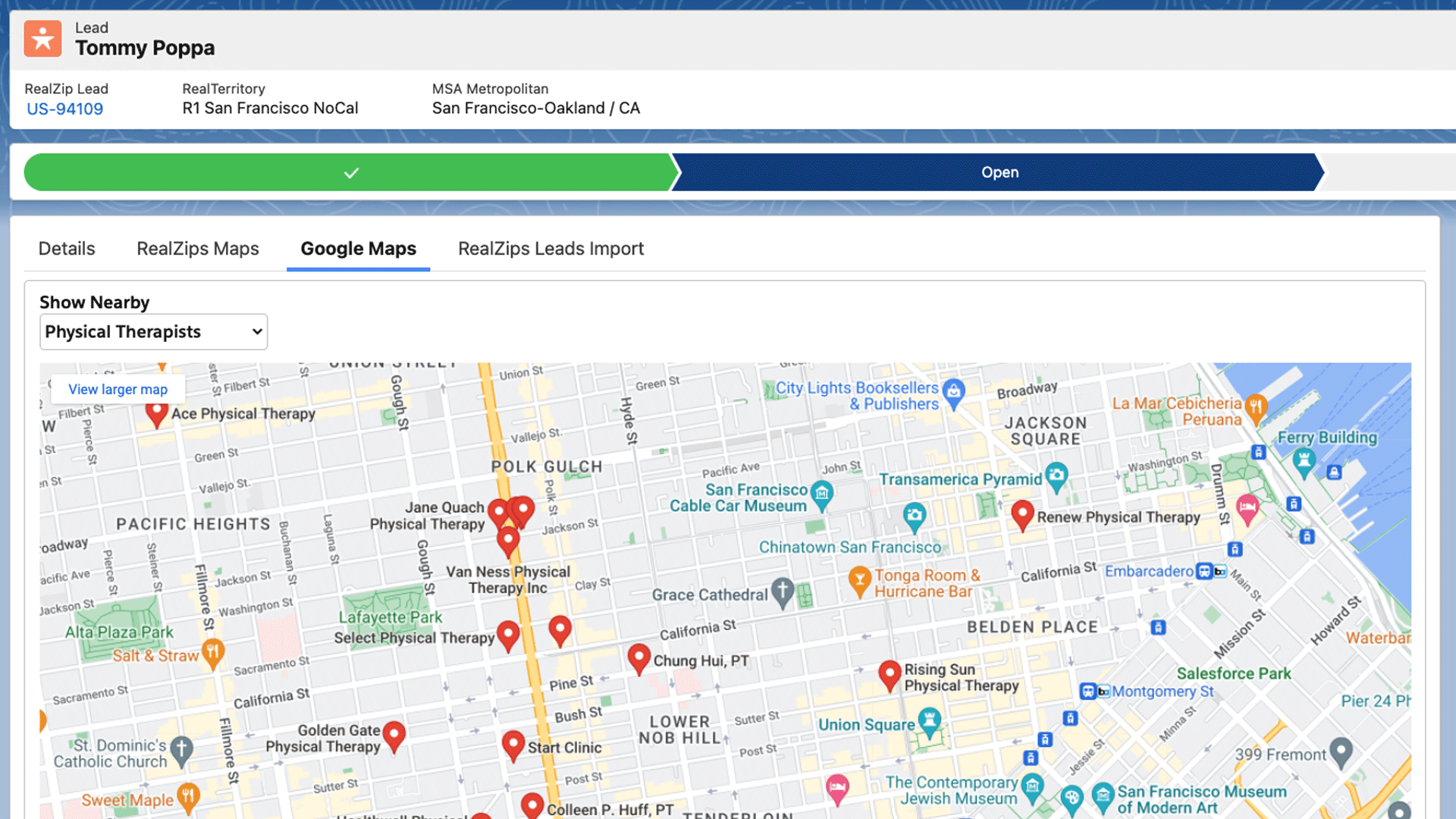Viewport: 1456px width, 819px height.
Task: Click the Tonga Room bar marker
Action: (x=859, y=581)
